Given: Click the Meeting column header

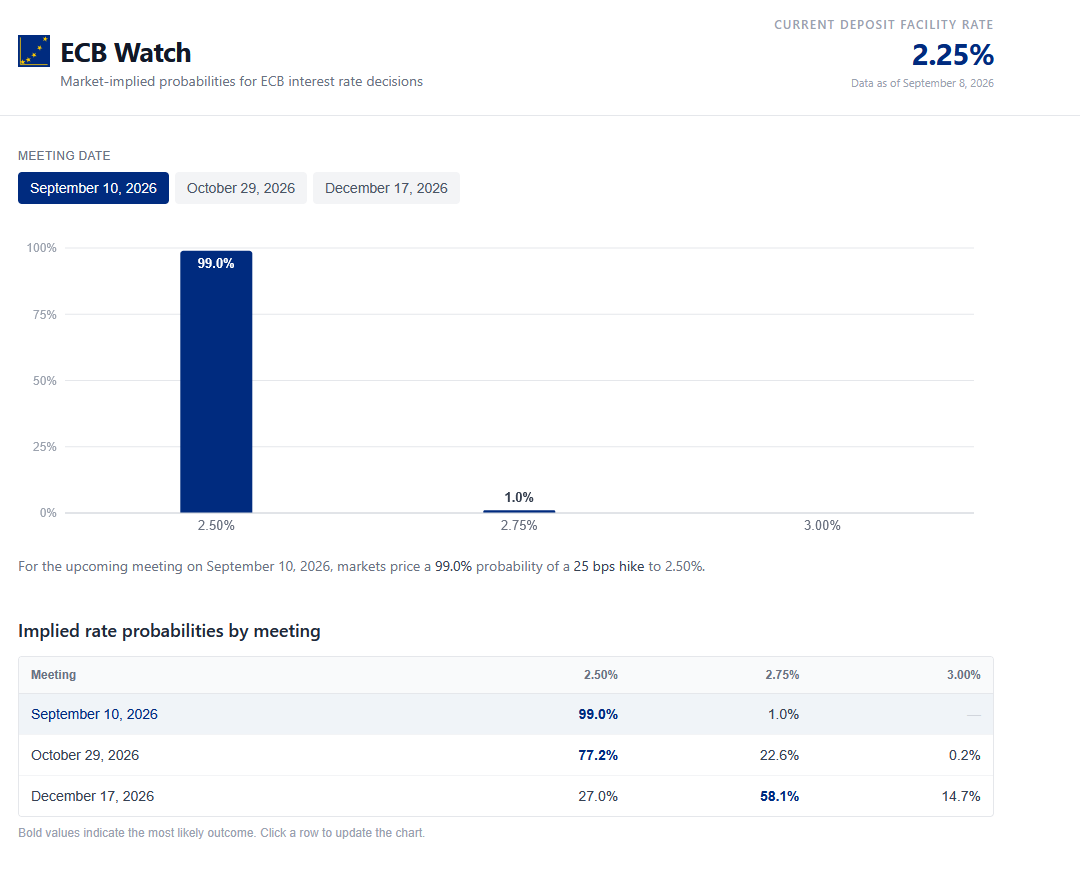Looking at the screenshot, I should (x=54, y=675).
